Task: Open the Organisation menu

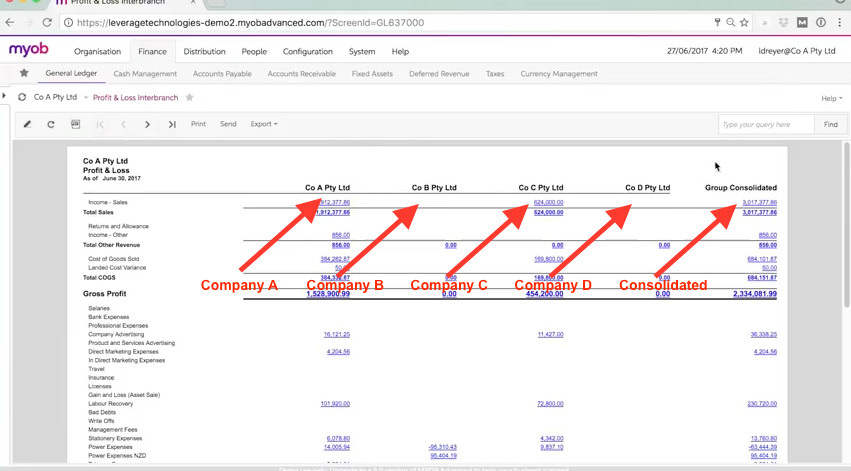Action: click(x=98, y=52)
